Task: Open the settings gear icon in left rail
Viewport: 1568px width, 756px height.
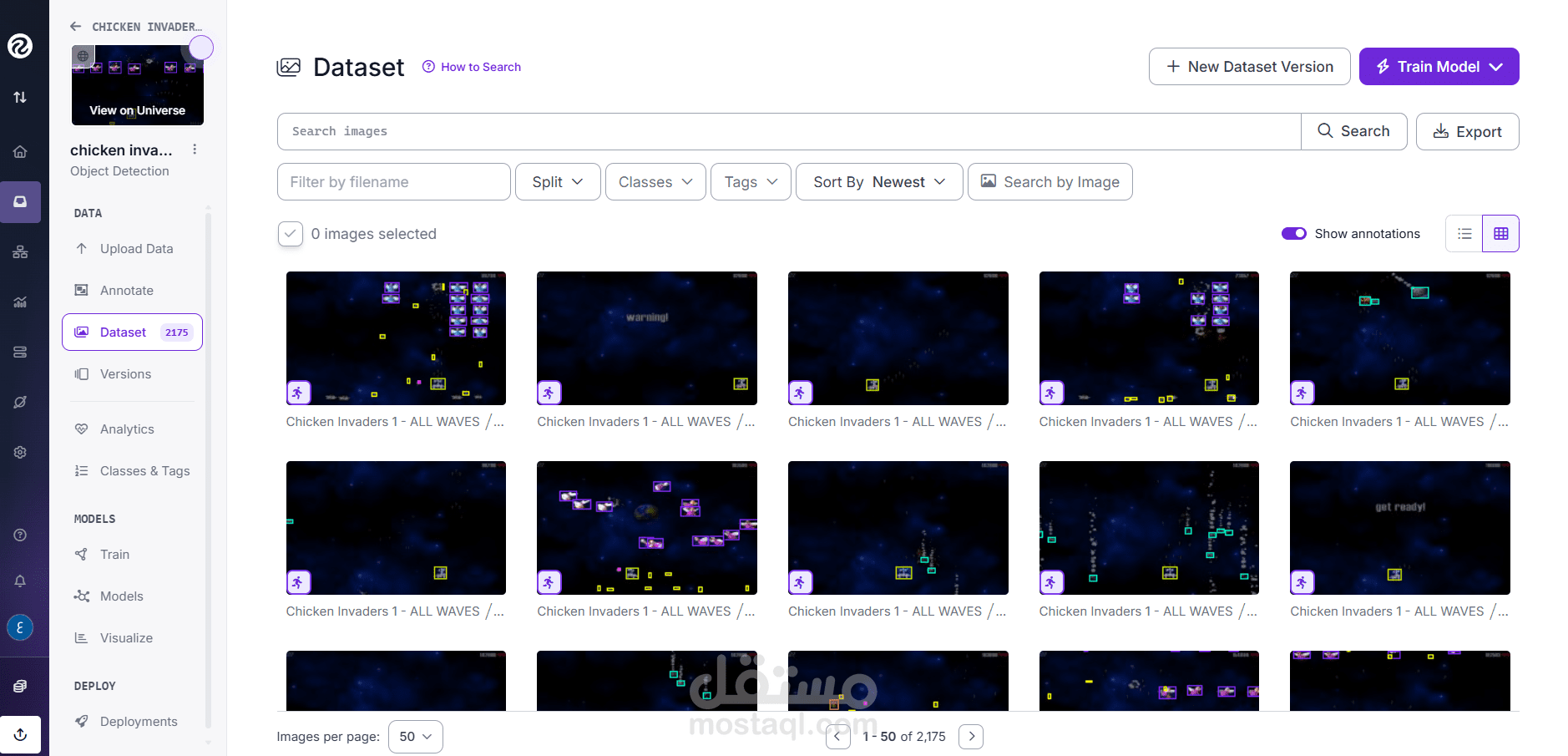Action: [x=20, y=452]
